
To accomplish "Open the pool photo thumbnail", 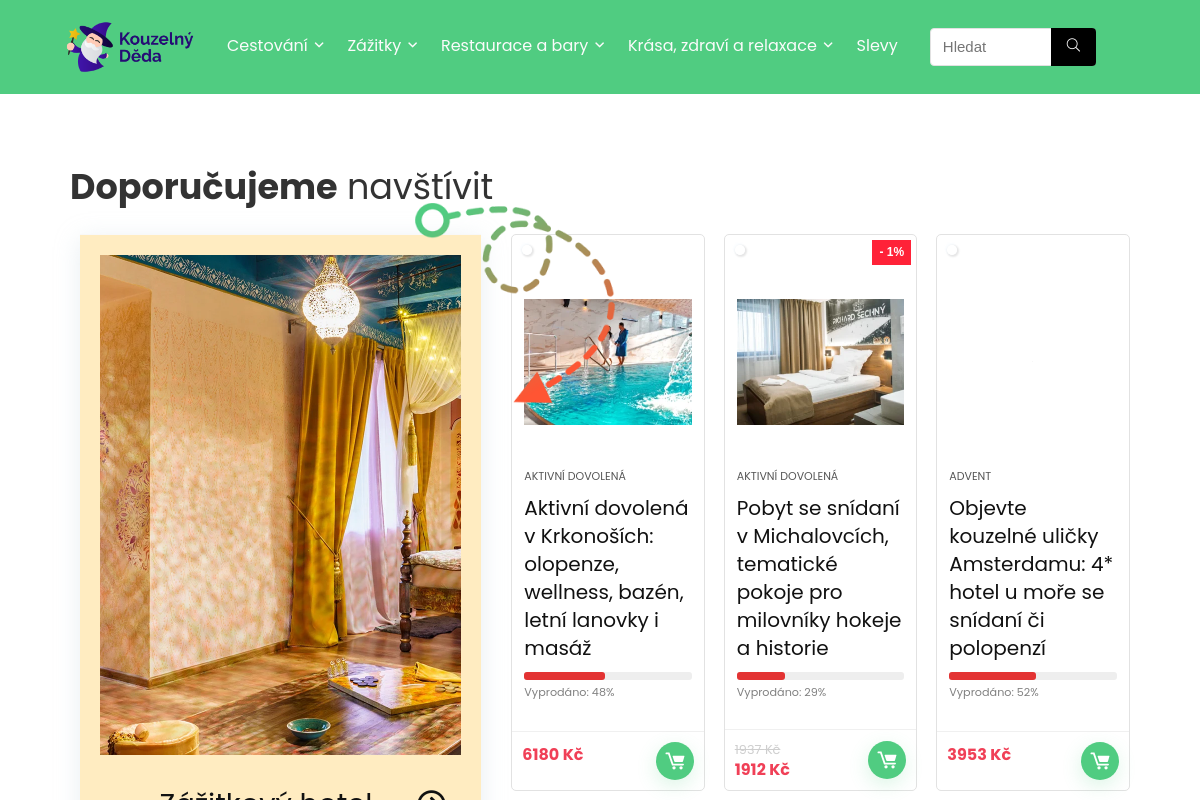I will (x=608, y=362).
